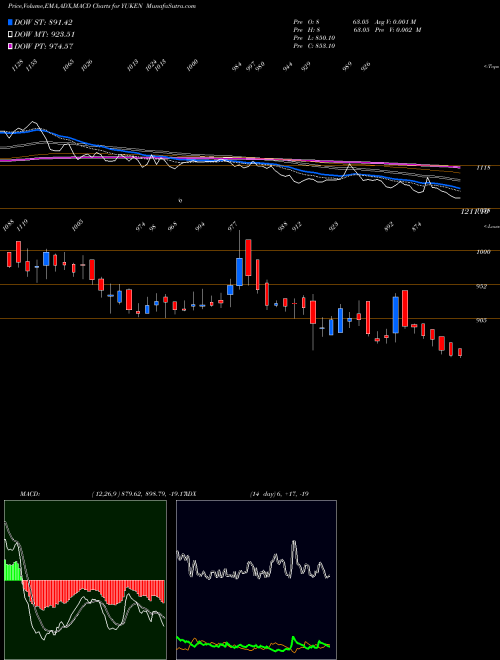The width and height of the screenshot is (500, 660).
Task: Click the white DOW MT legend swatch
Action: point(10,35)
